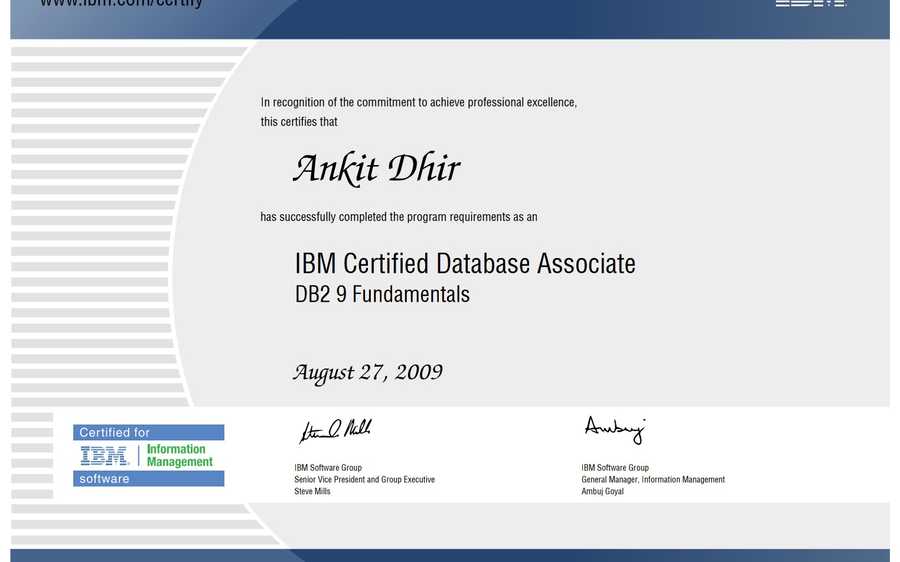Click the subtitle DB2 9 Fundamentals
This screenshot has height=562, width=900.
(x=382, y=294)
